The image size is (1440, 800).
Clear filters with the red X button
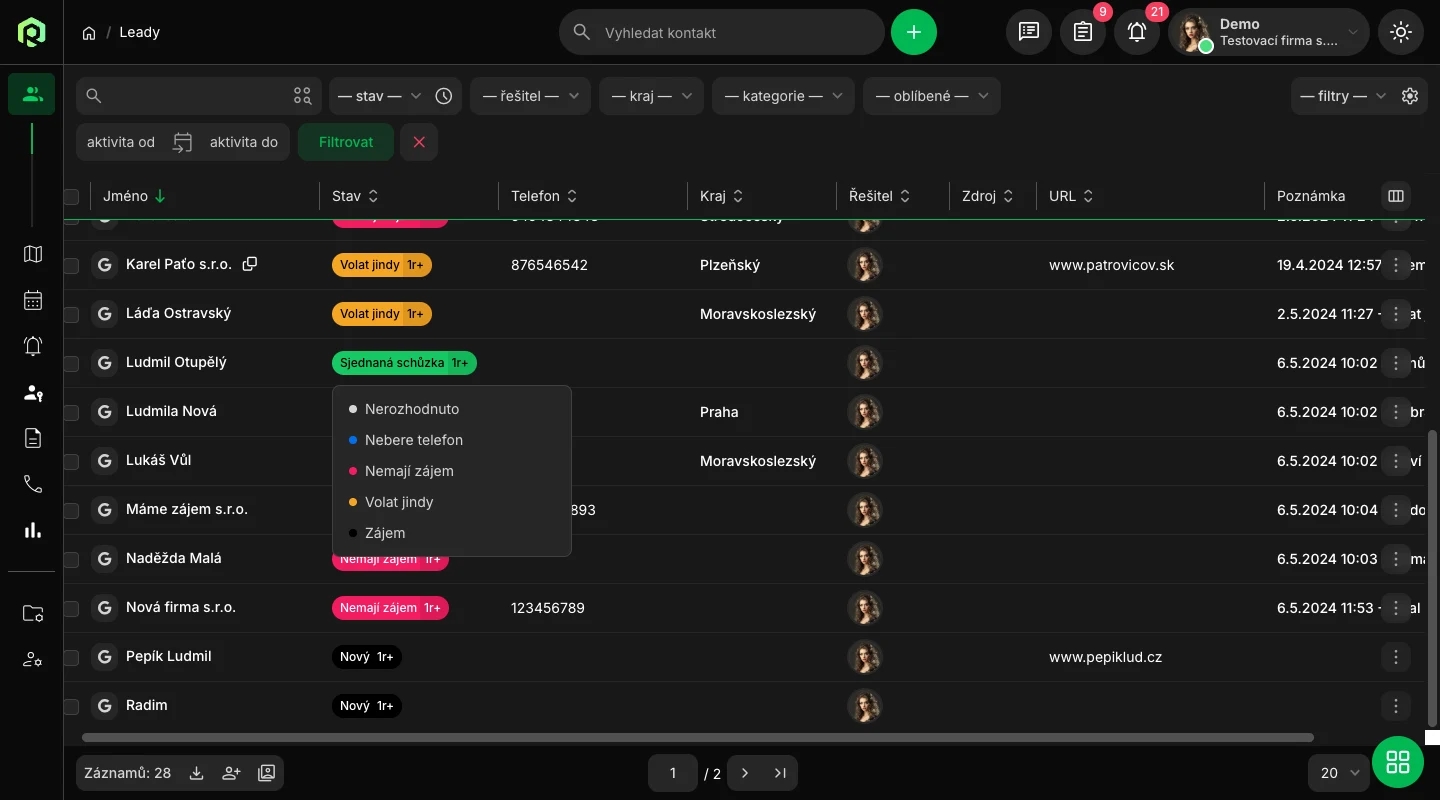[x=419, y=142]
